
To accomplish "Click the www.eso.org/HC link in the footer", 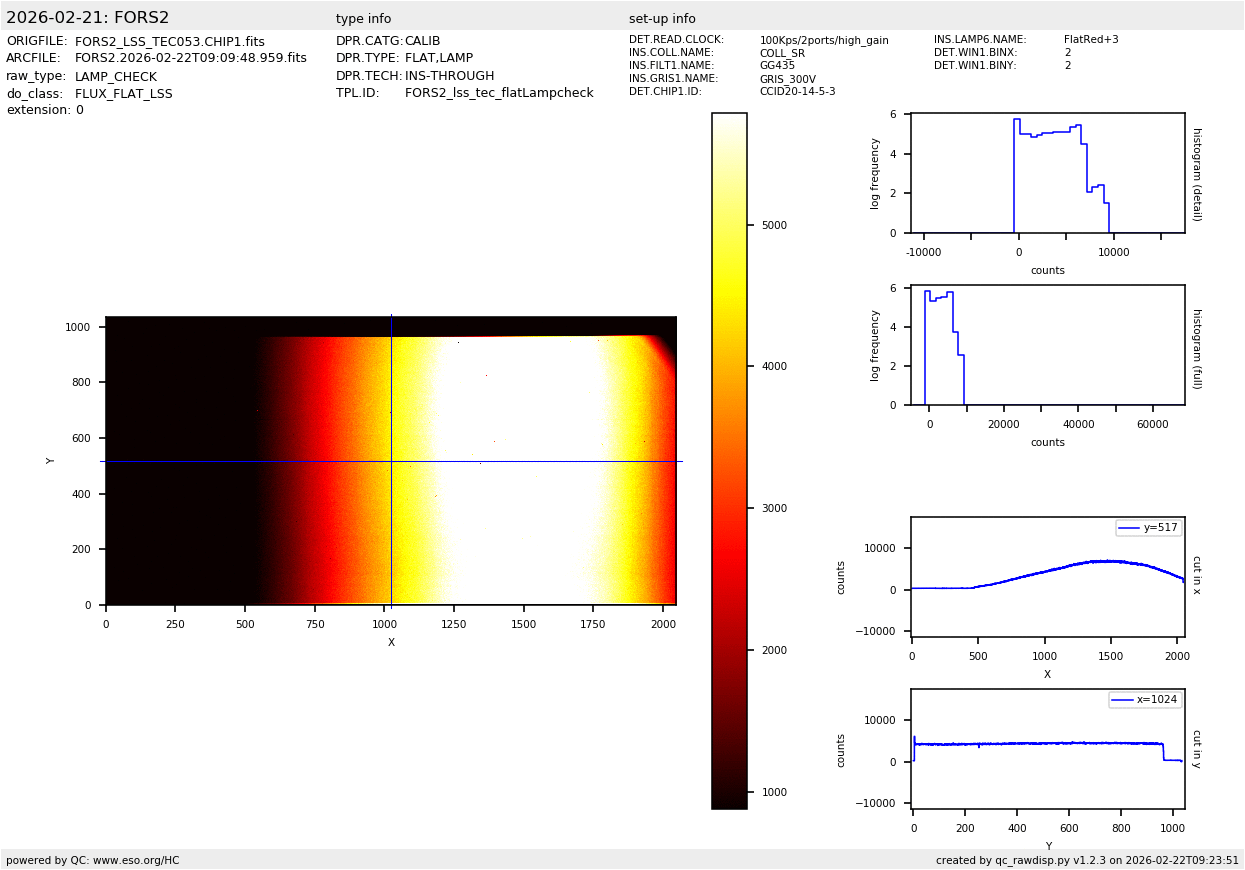I will point(136,860).
